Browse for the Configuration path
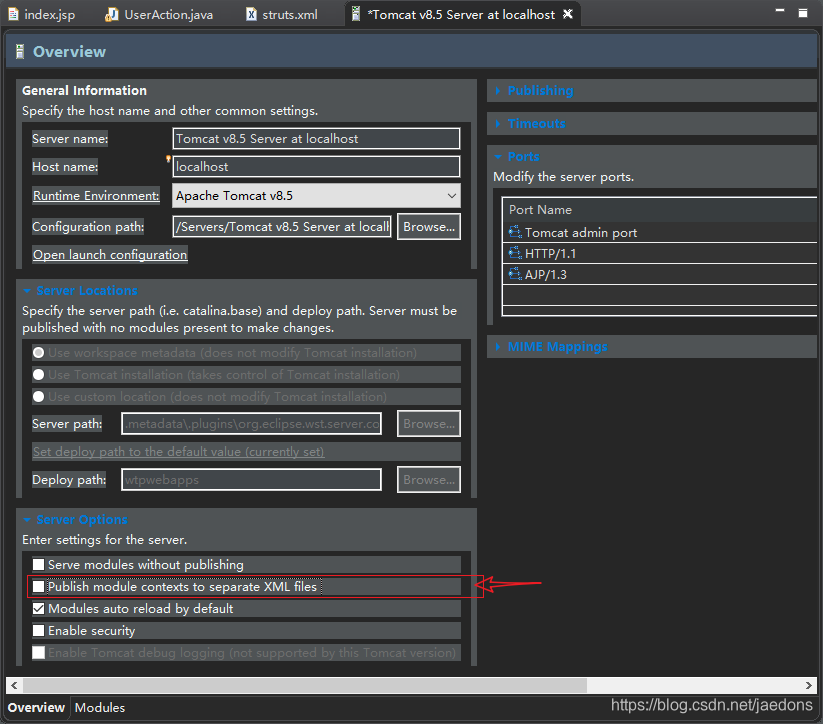Viewport: 823px width, 724px height. point(429,227)
